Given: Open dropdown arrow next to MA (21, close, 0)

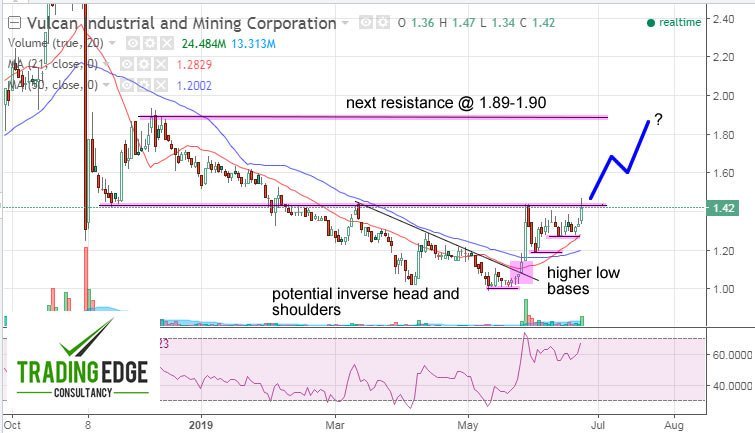Looking at the screenshot, I should (x=106, y=64).
